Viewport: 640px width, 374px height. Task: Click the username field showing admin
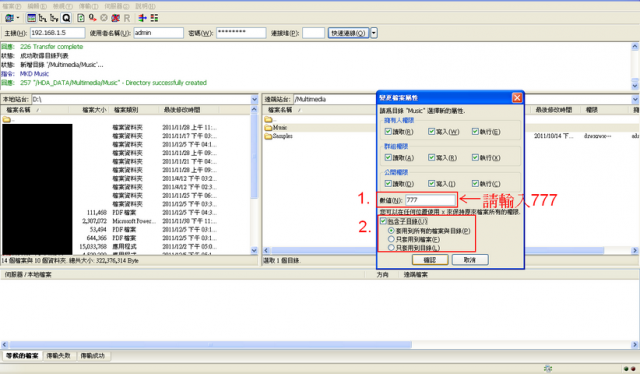[158, 33]
